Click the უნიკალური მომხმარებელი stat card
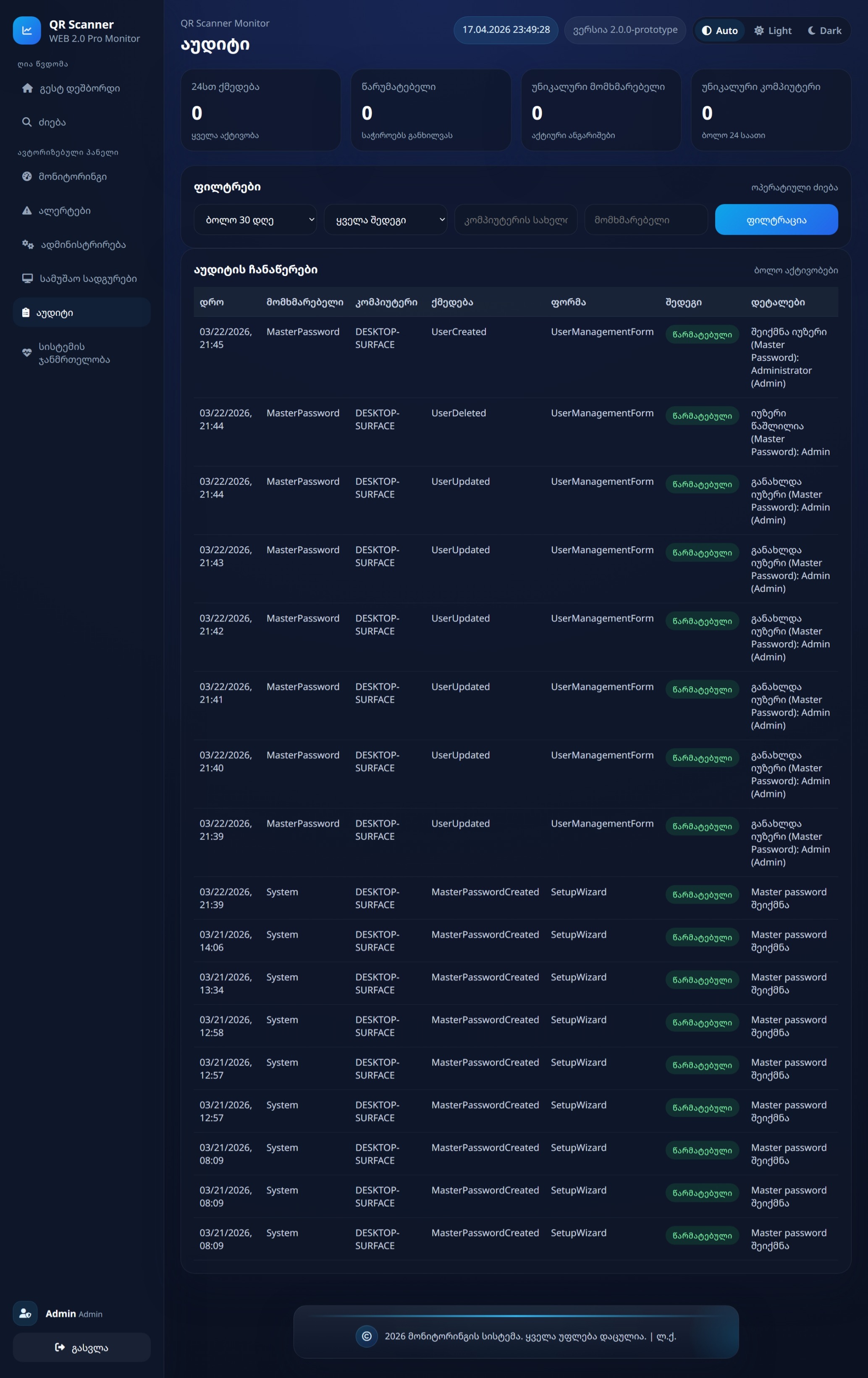This screenshot has height=1378, width=868. pyautogui.click(x=601, y=110)
